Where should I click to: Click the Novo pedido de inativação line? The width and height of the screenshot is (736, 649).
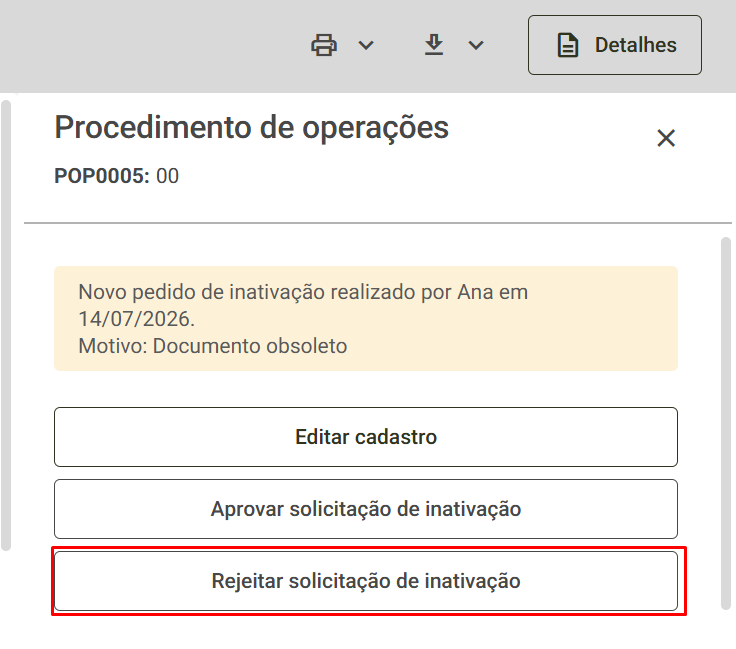click(x=303, y=292)
